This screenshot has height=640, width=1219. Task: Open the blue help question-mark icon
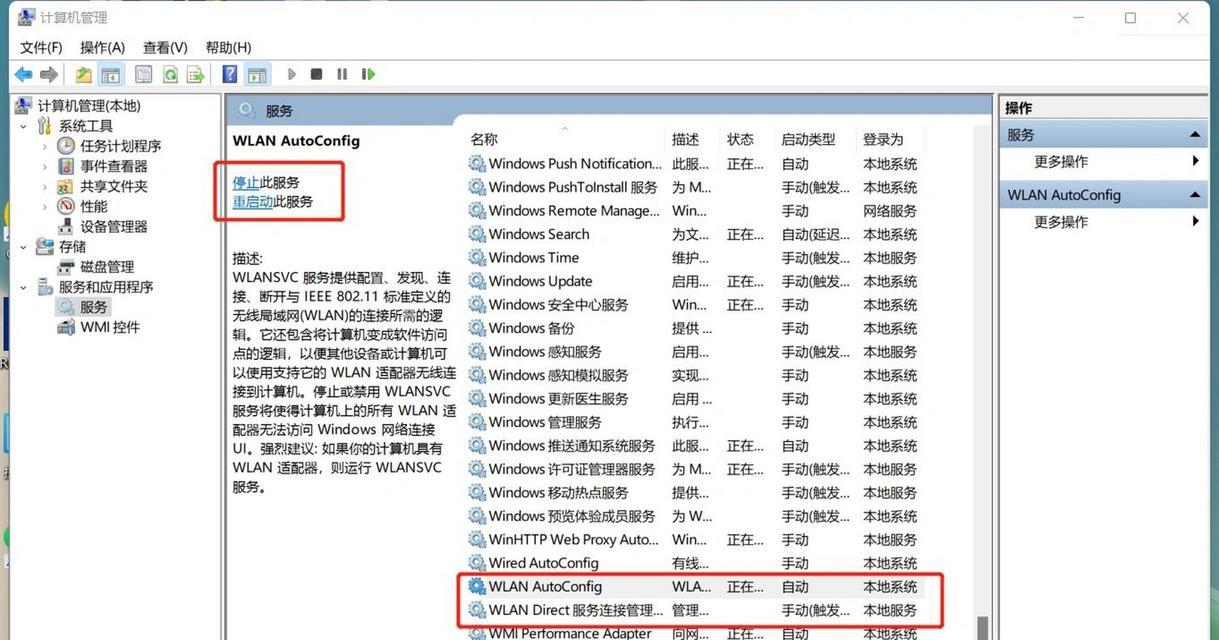(x=230, y=74)
